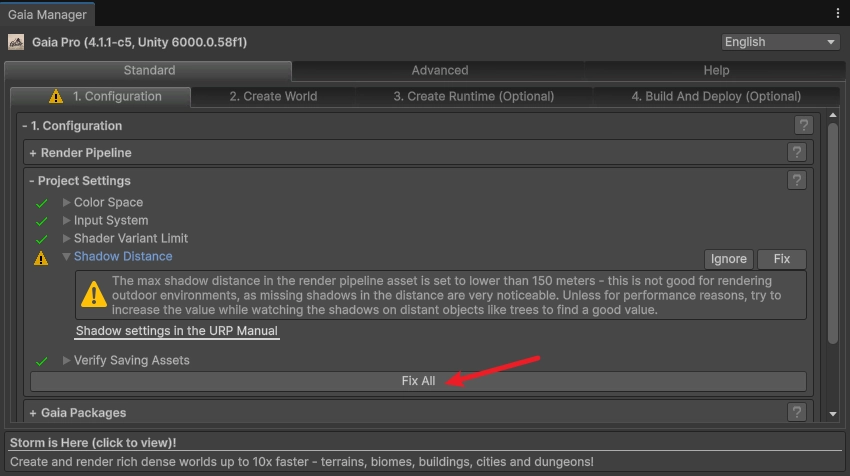
Task: Open help for Project Settings panel
Action: [796, 181]
